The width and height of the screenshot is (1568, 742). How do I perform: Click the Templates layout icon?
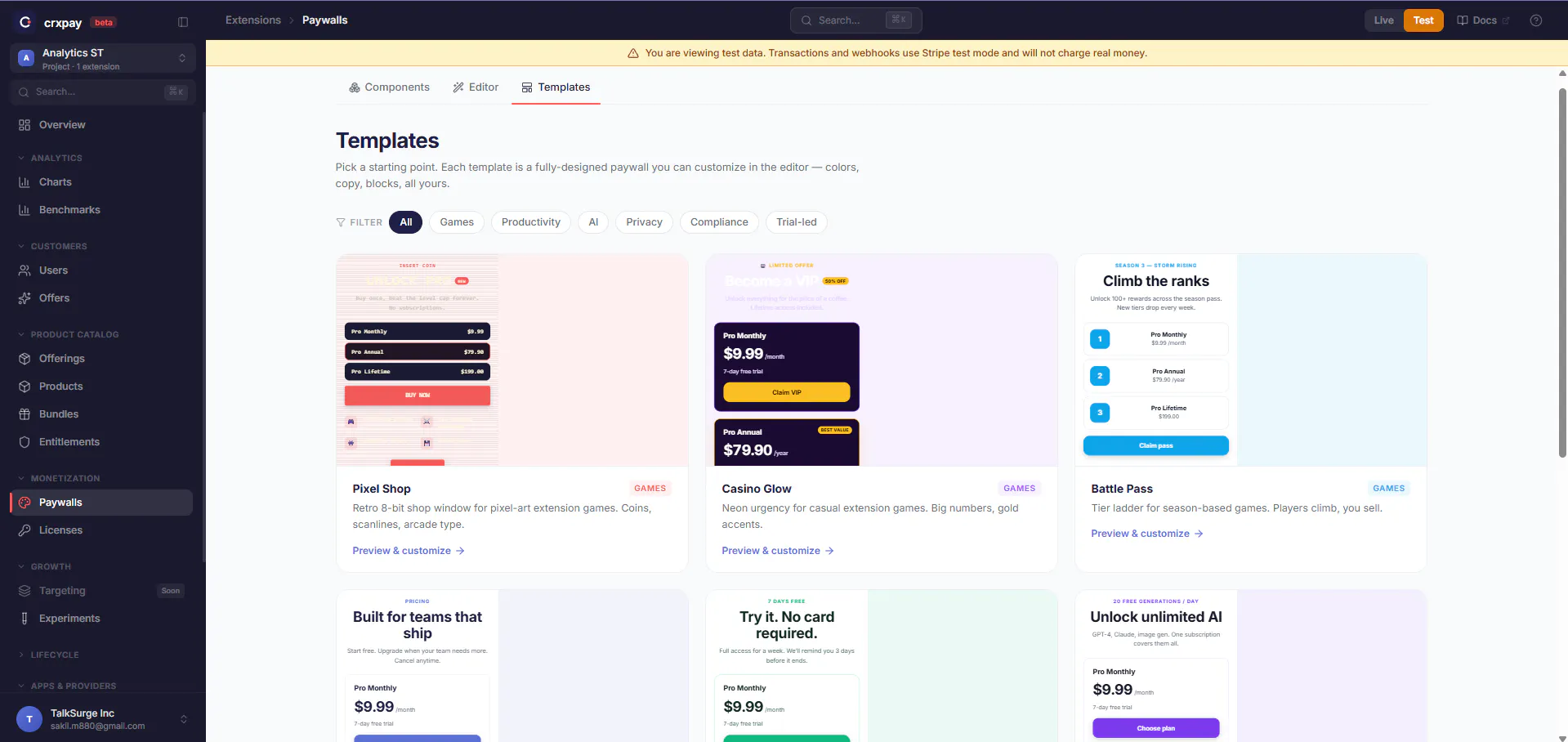tap(527, 87)
